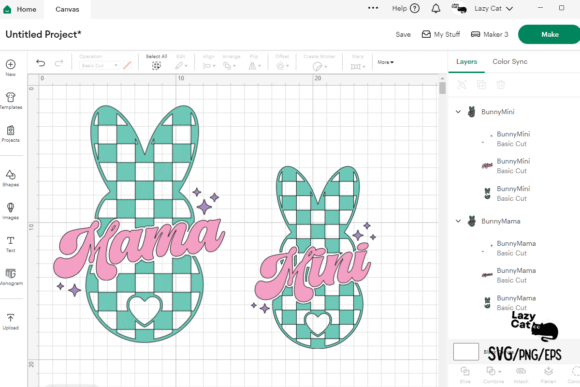The width and height of the screenshot is (580, 387).
Task: Open the Align dropdown
Action: (x=209, y=66)
